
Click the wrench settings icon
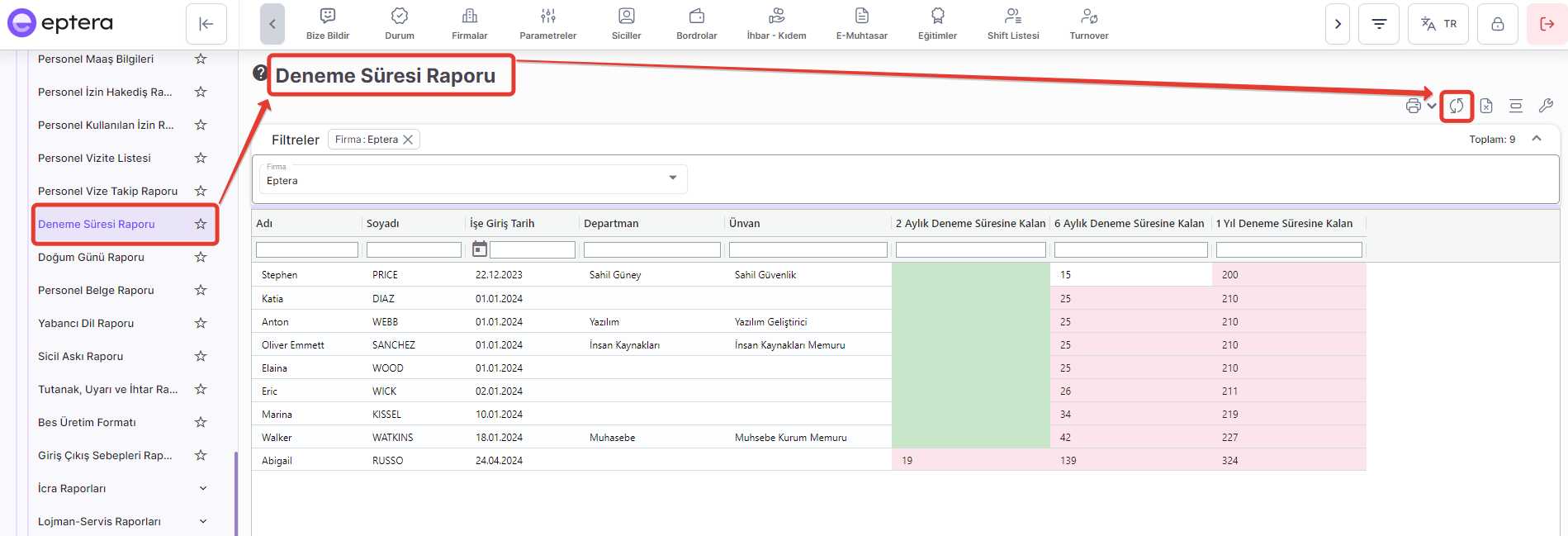pyautogui.click(x=1546, y=106)
